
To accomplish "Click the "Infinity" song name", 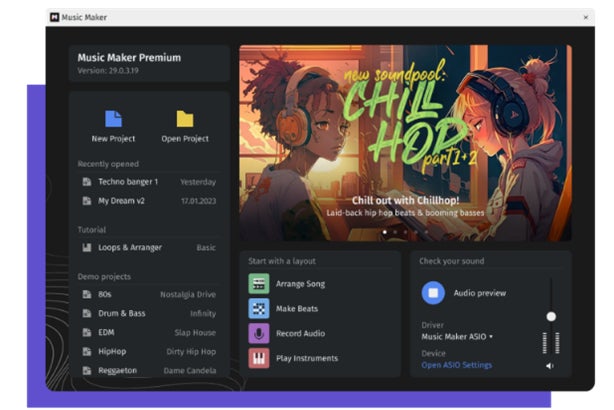I will click(203, 314).
